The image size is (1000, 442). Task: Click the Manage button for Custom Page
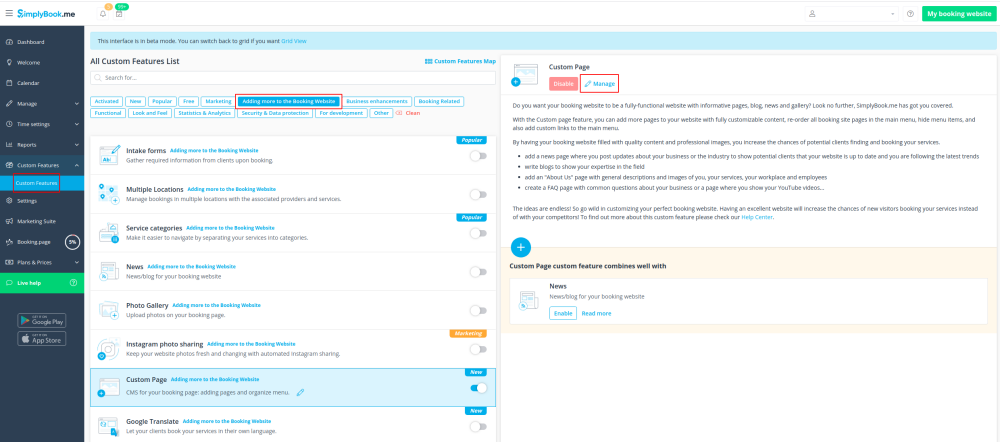click(600, 84)
